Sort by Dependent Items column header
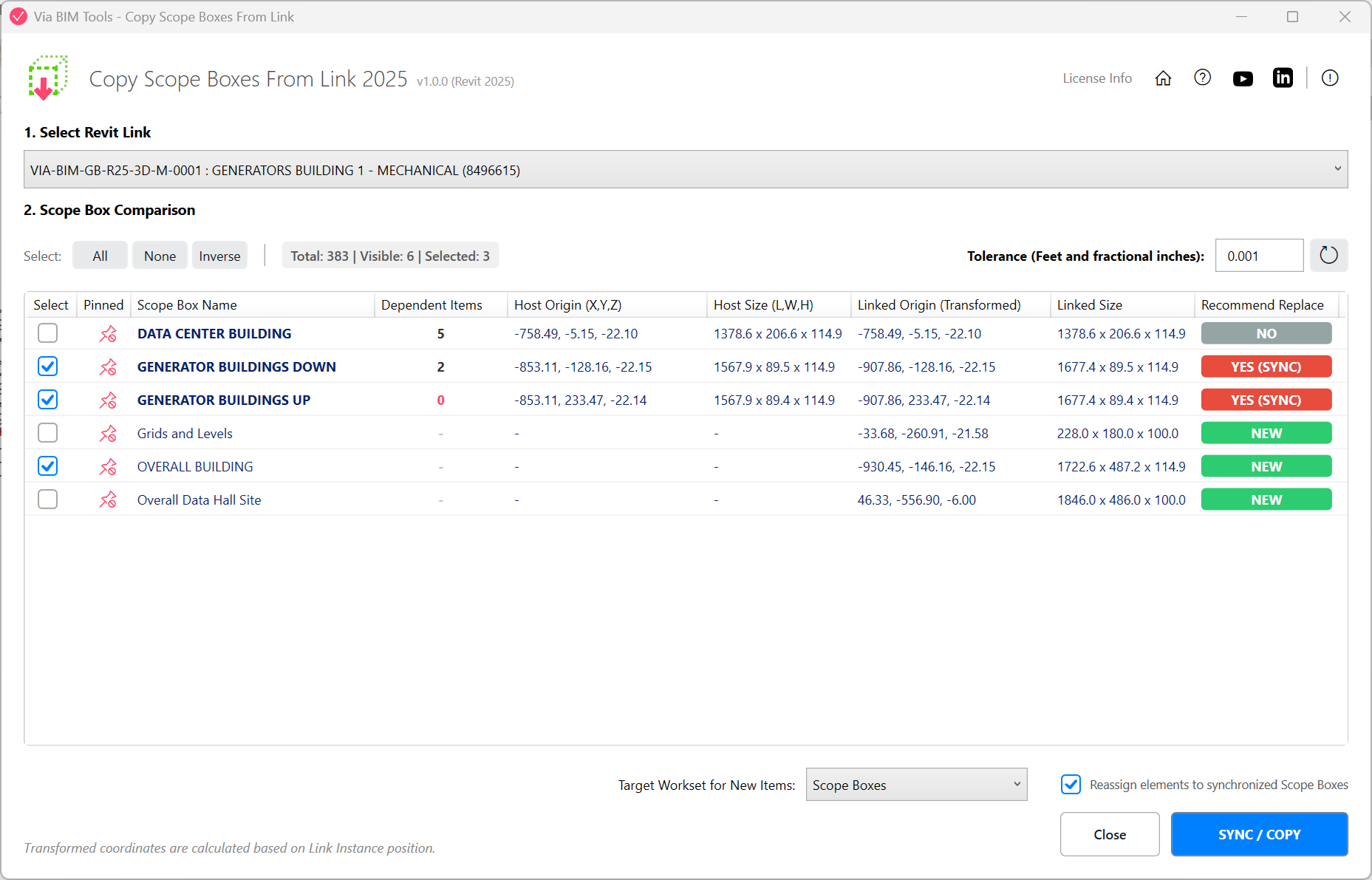 click(441, 305)
